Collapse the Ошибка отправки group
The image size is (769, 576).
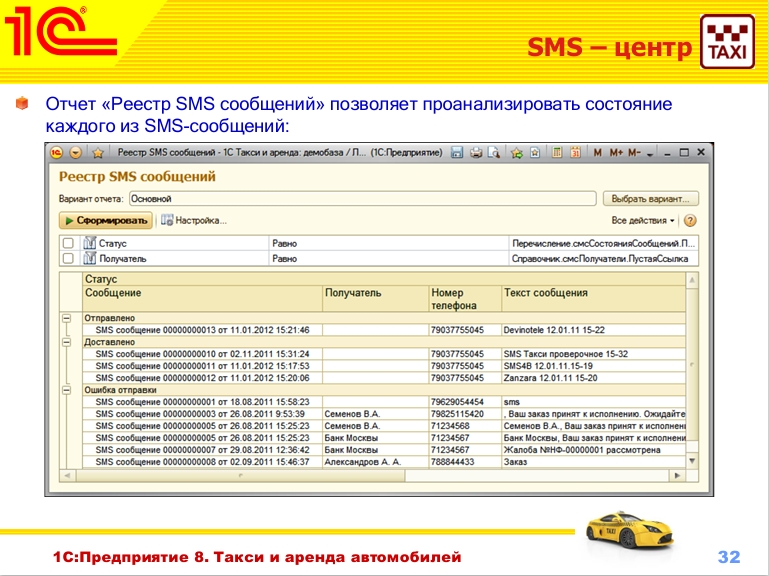point(68,390)
